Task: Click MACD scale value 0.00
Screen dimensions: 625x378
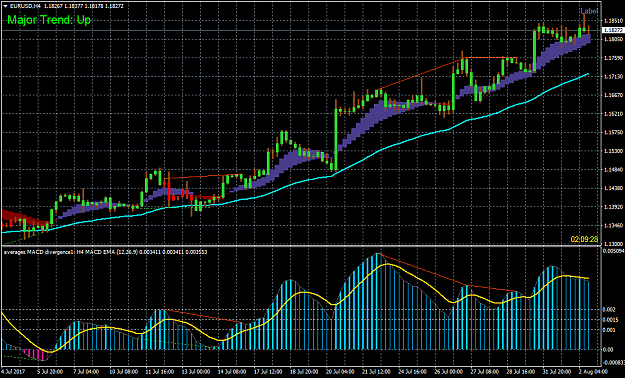Action: (x=607, y=350)
